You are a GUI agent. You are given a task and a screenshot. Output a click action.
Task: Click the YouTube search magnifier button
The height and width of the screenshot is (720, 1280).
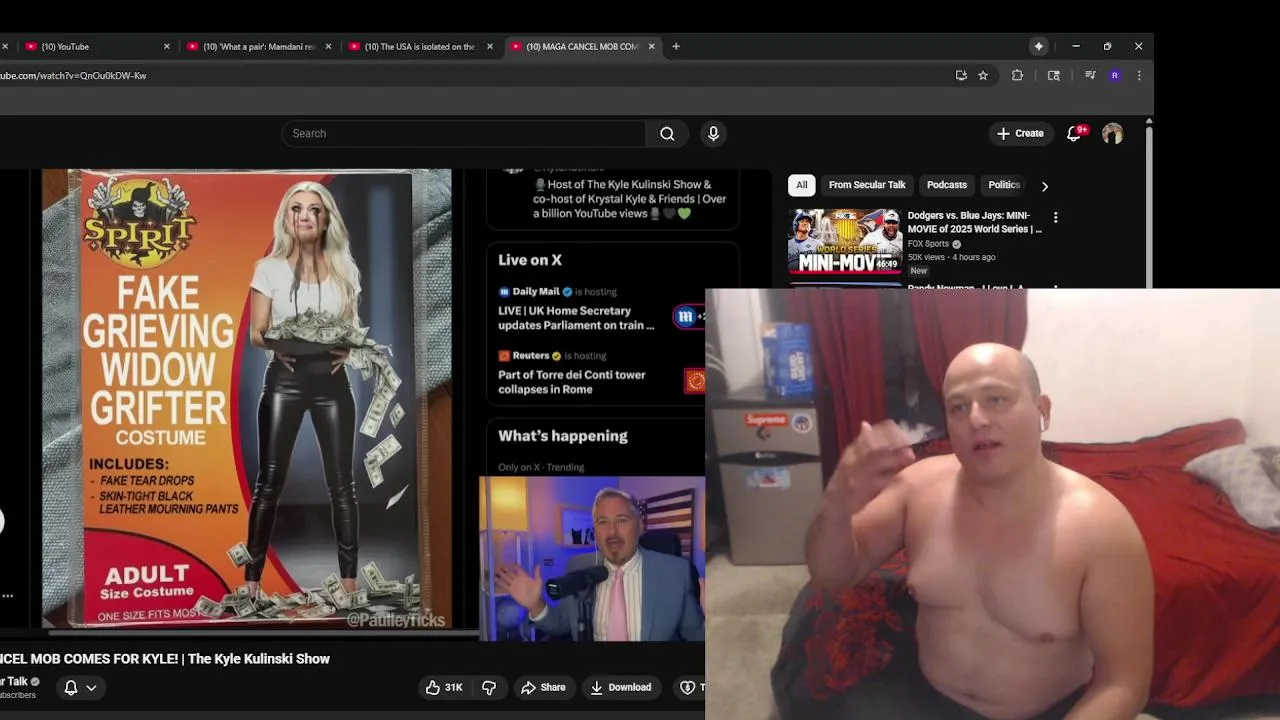tap(667, 133)
